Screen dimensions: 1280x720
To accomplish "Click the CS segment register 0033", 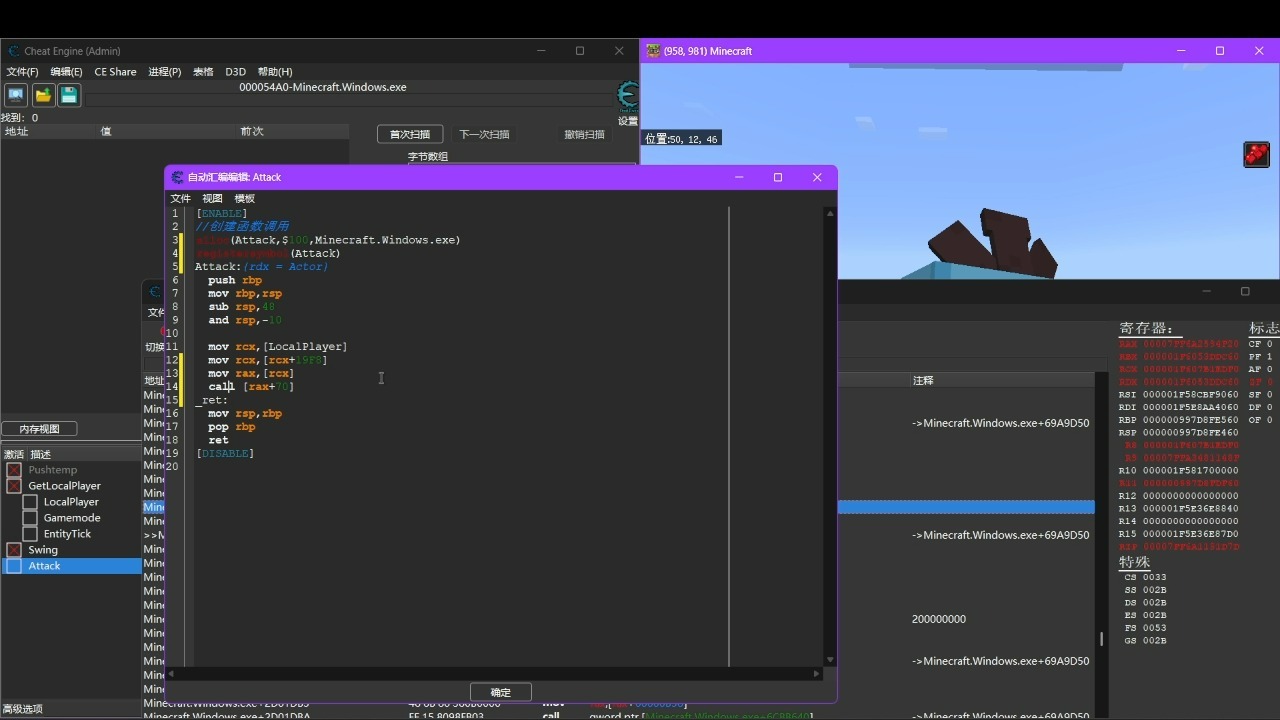I will coord(1154,577).
